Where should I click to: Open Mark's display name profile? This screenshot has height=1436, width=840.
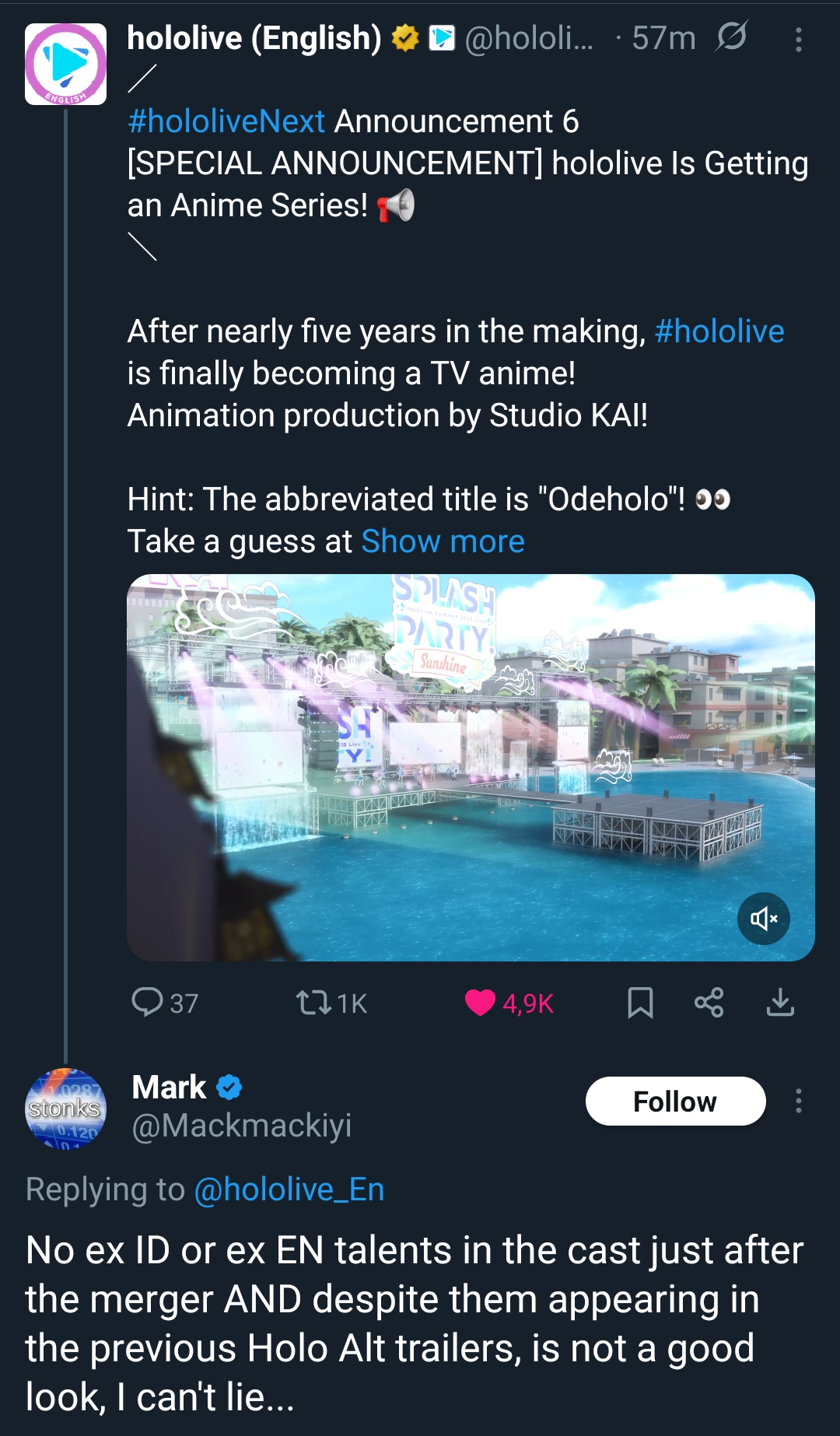pos(169,1087)
